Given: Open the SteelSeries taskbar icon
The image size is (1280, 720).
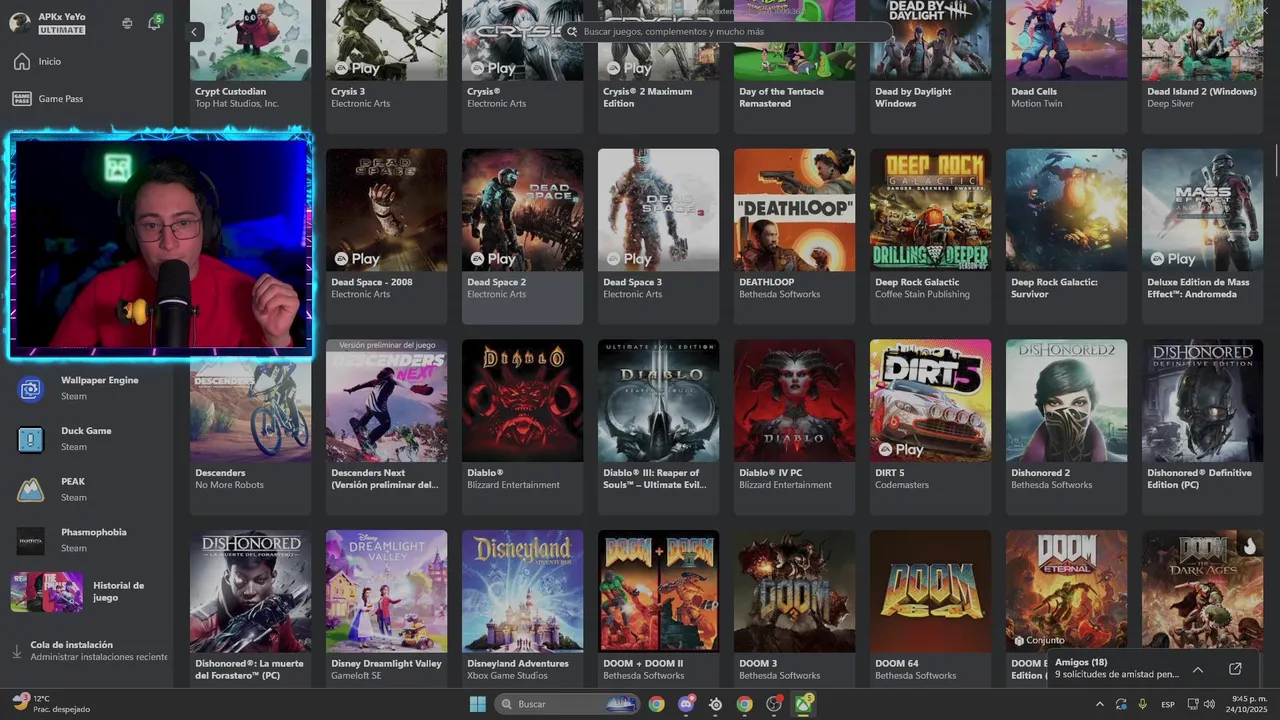Looking at the screenshot, I should tap(715, 704).
